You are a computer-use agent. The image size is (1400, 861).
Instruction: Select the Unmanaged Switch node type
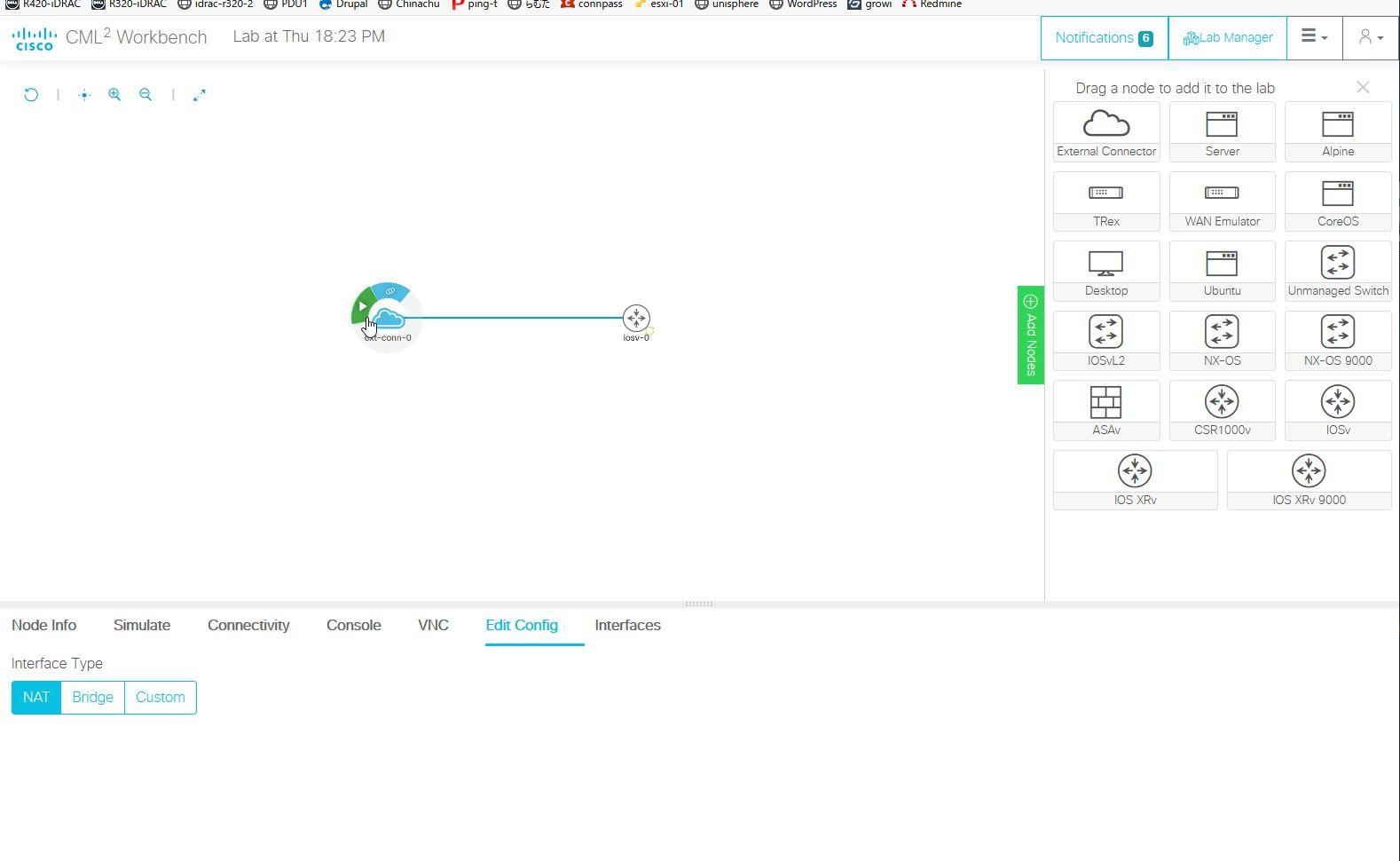[1338, 271]
